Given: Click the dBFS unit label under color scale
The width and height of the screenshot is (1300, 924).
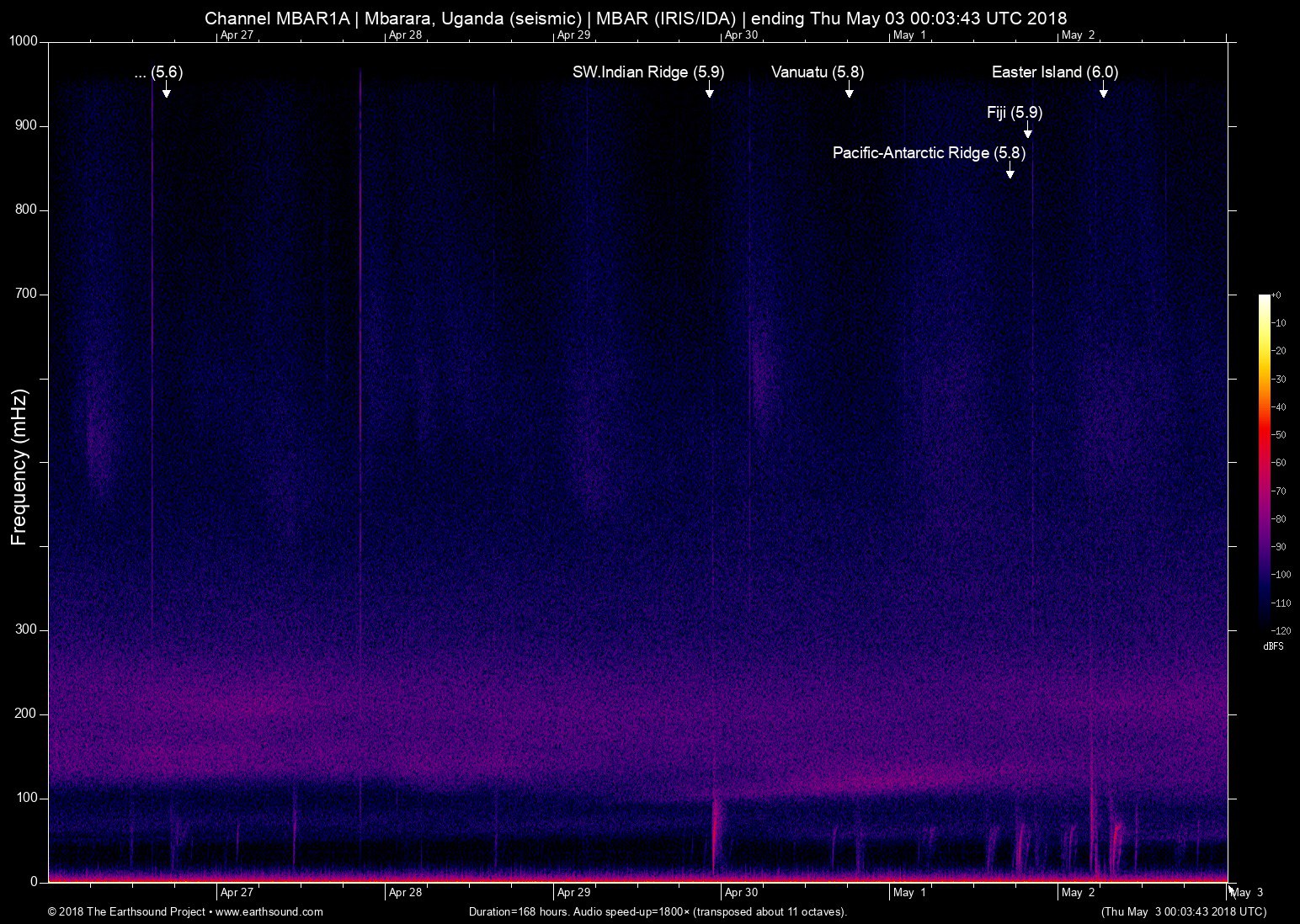Looking at the screenshot, I should click(x=1273, y=646).
